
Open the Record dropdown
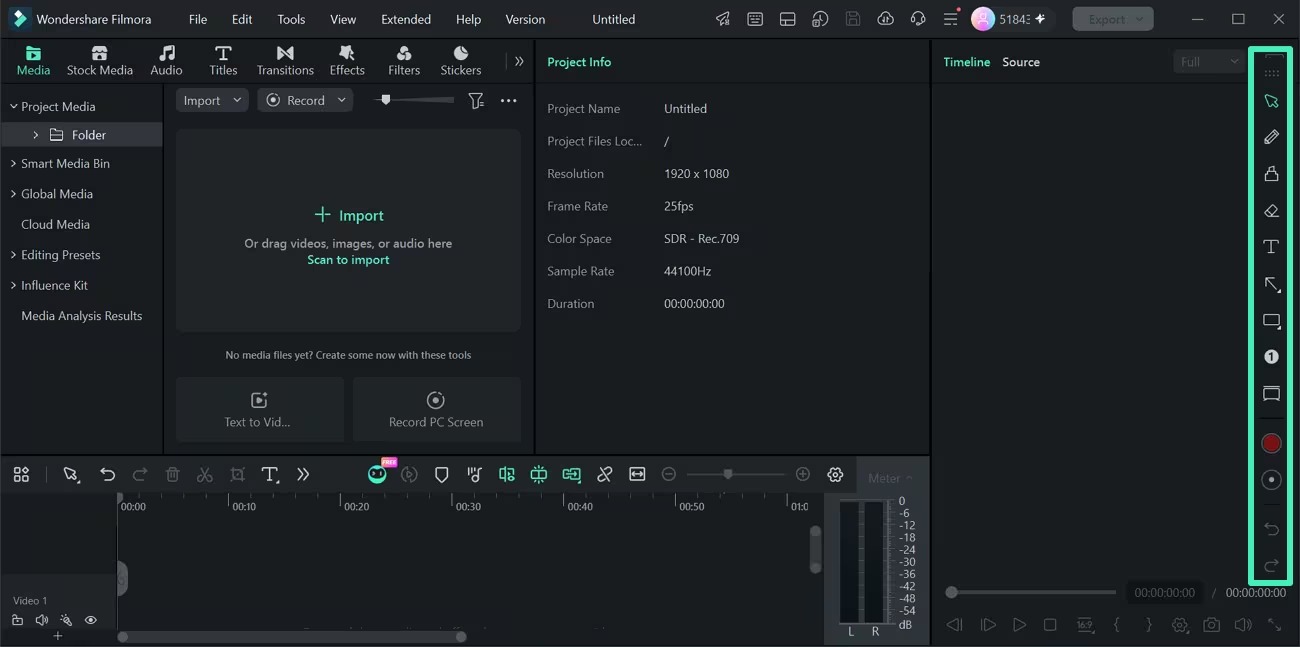point(305,100)
